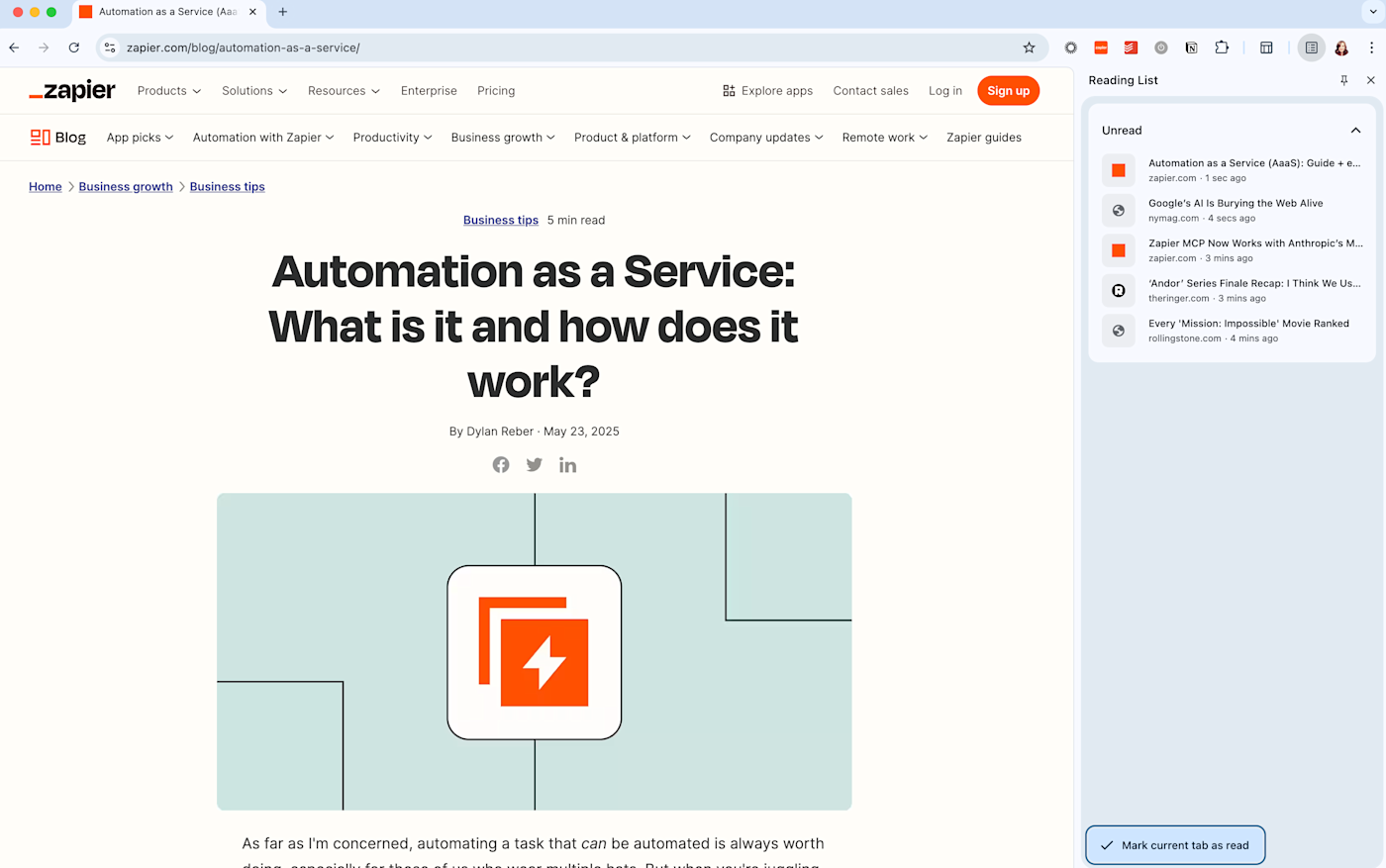Share article on Twitter icon
Viewport: 1386px width, 868px height.
[535, 465]
